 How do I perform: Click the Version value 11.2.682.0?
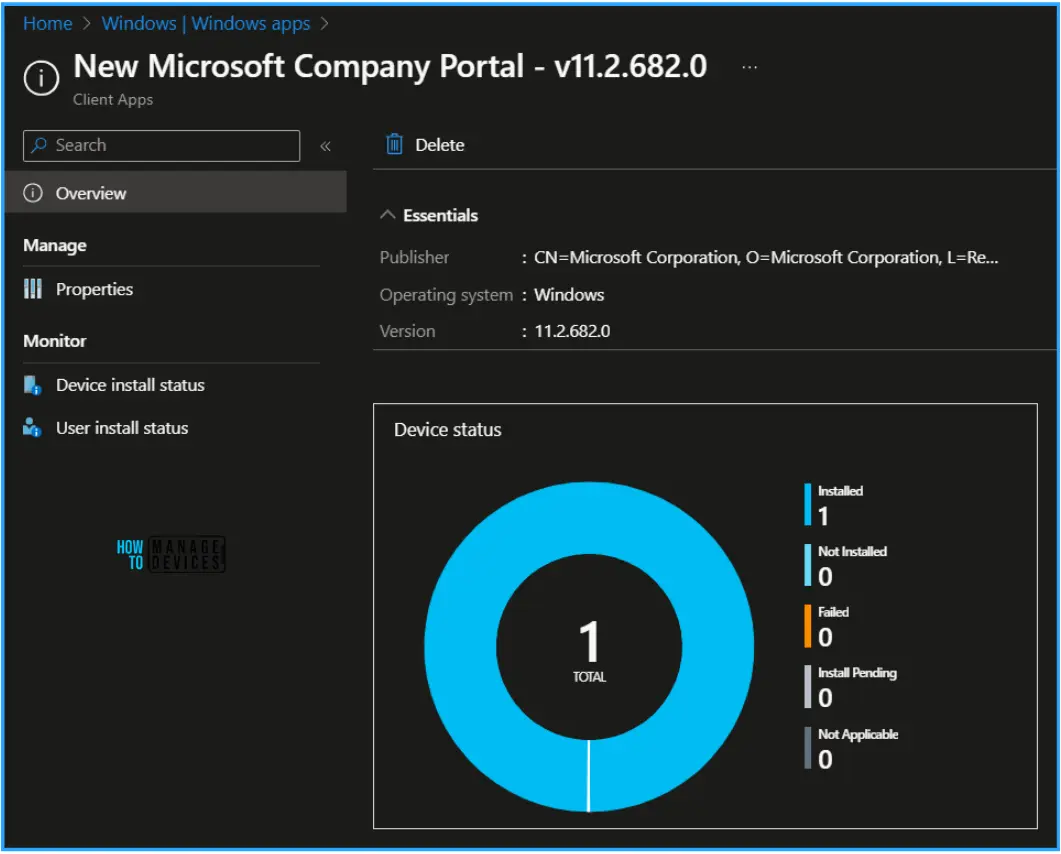(x=572, y=331)
